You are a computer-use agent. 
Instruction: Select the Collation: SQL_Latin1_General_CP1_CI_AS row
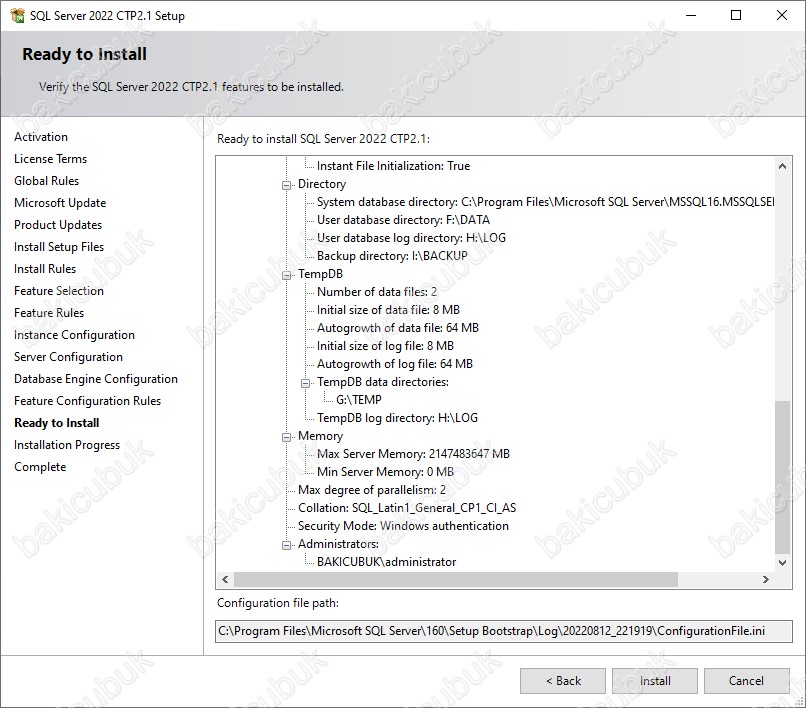tap(407, 508)
